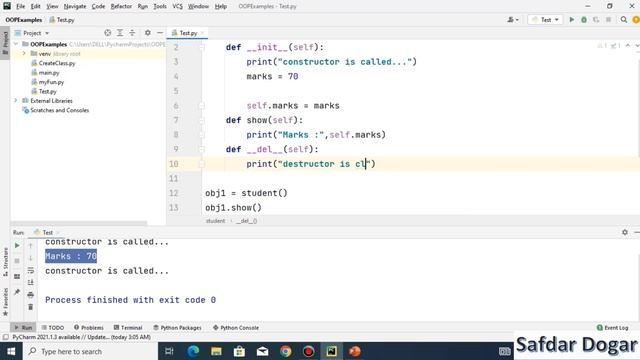Open the Python Packages tool window
The width and height of the screenshot is (640, 360).
178,327
